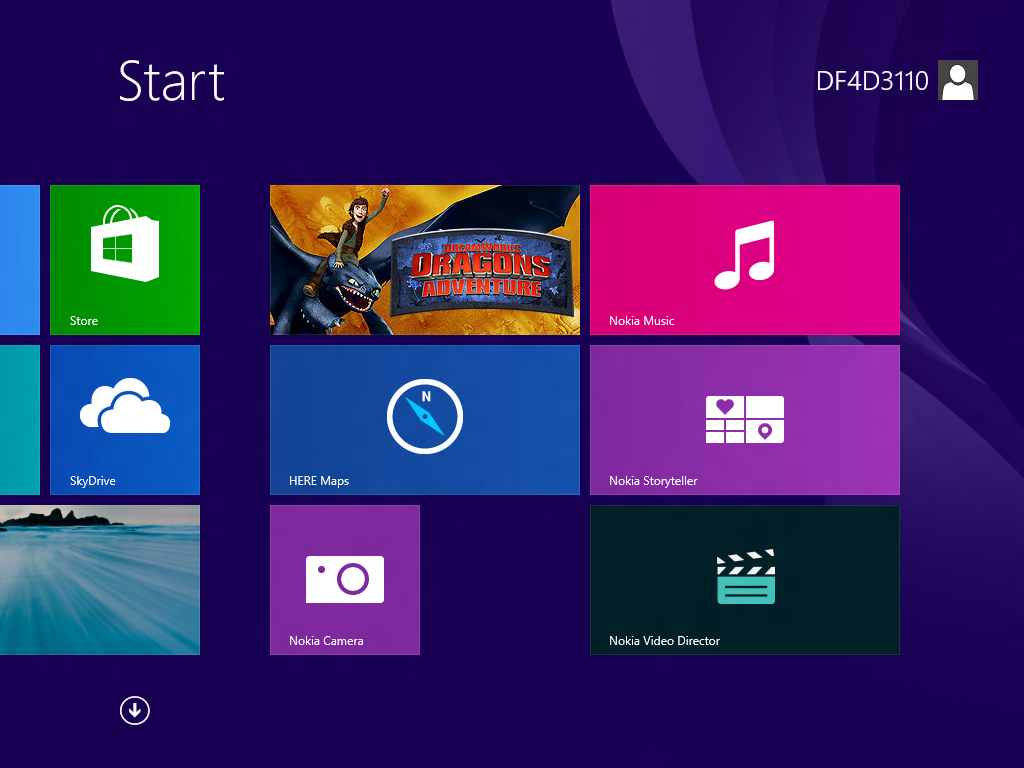Viewport: 1024px width, 768px height.
Task: Open the beach photo desktop tile
Action: click(100, 580)
